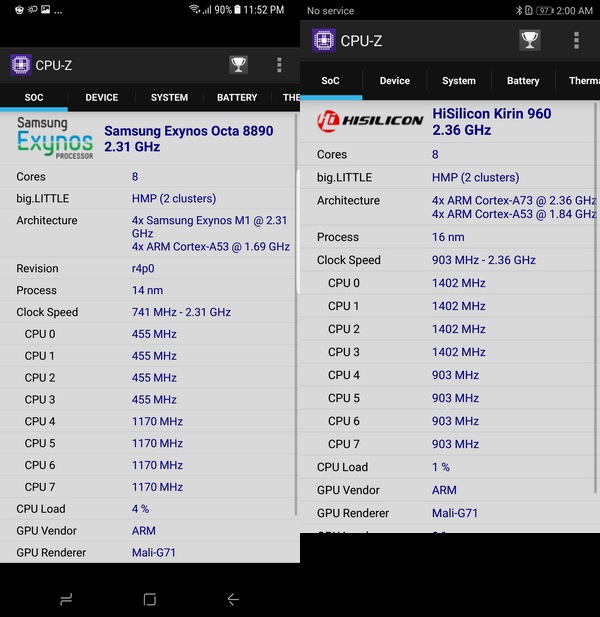Click the scrollbar on left CPU-Z screen
Image resolution: width=600 pixels, height=617 pixels.
click(x=296, y=315)
